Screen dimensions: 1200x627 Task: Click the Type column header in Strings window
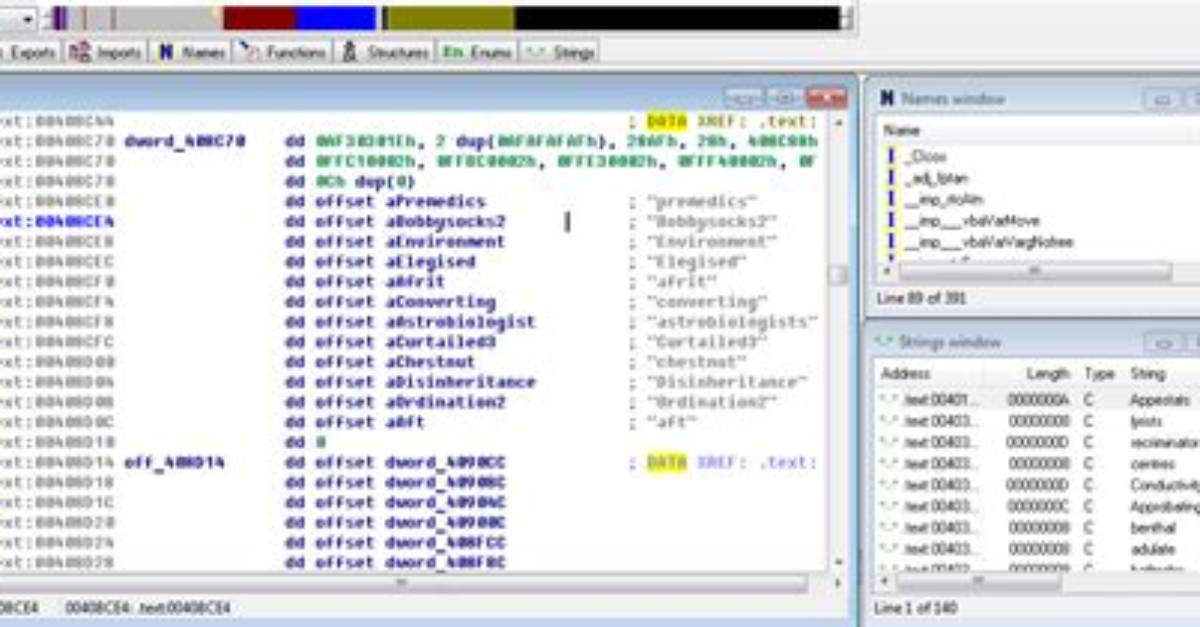pyautogui.click(x=1099, y=373)
